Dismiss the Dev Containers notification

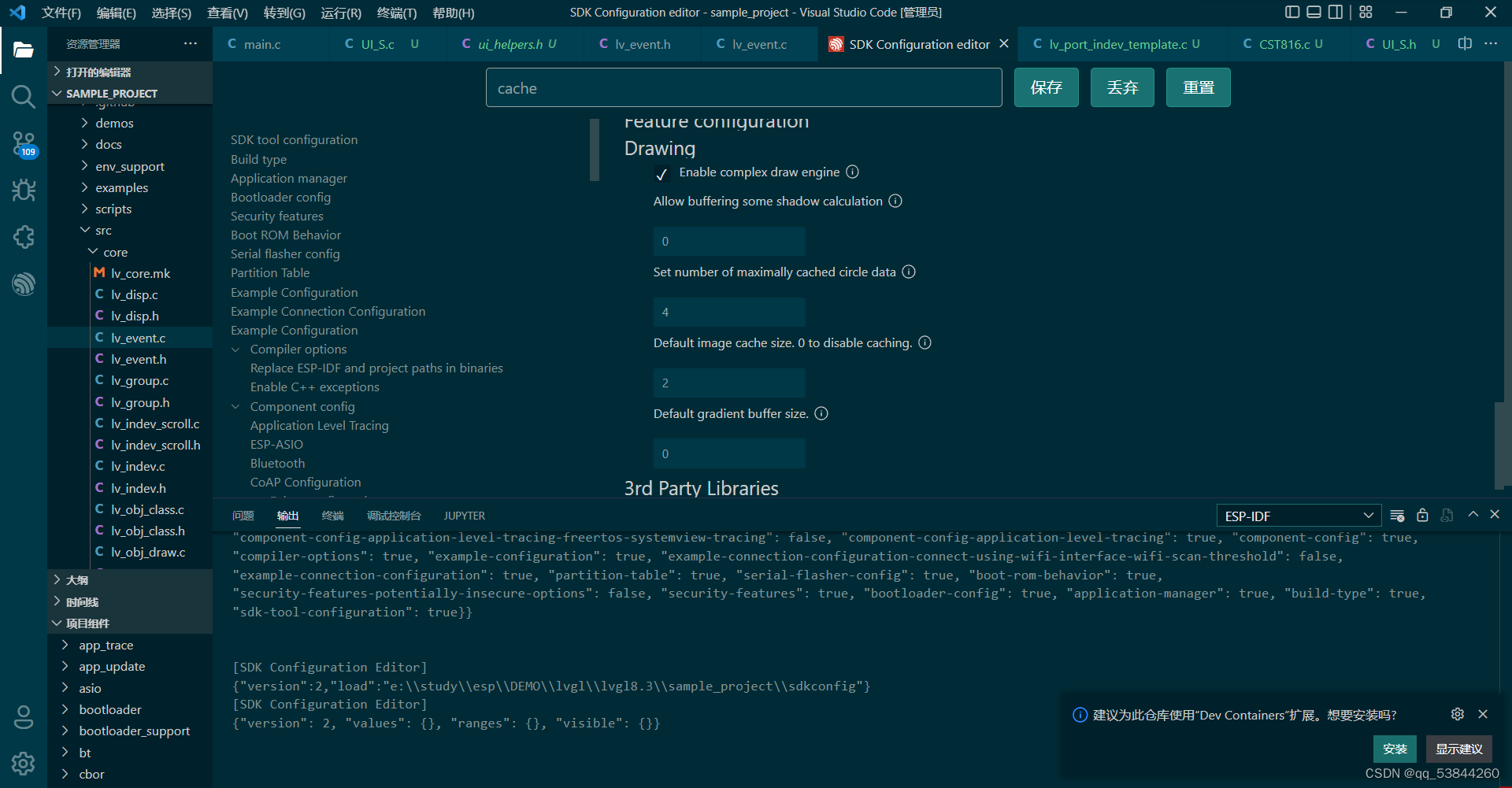click(1483, 714)
